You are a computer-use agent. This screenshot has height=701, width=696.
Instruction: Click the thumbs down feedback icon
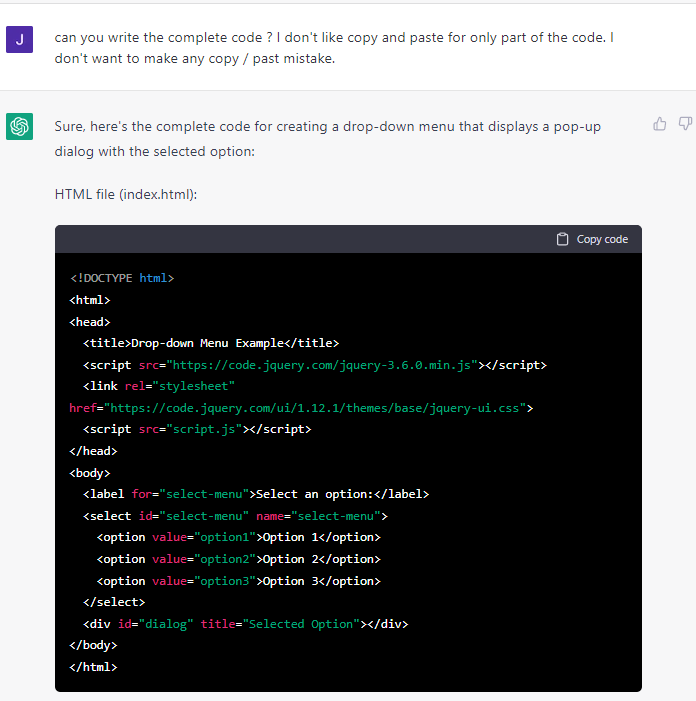tap(685, 124)
